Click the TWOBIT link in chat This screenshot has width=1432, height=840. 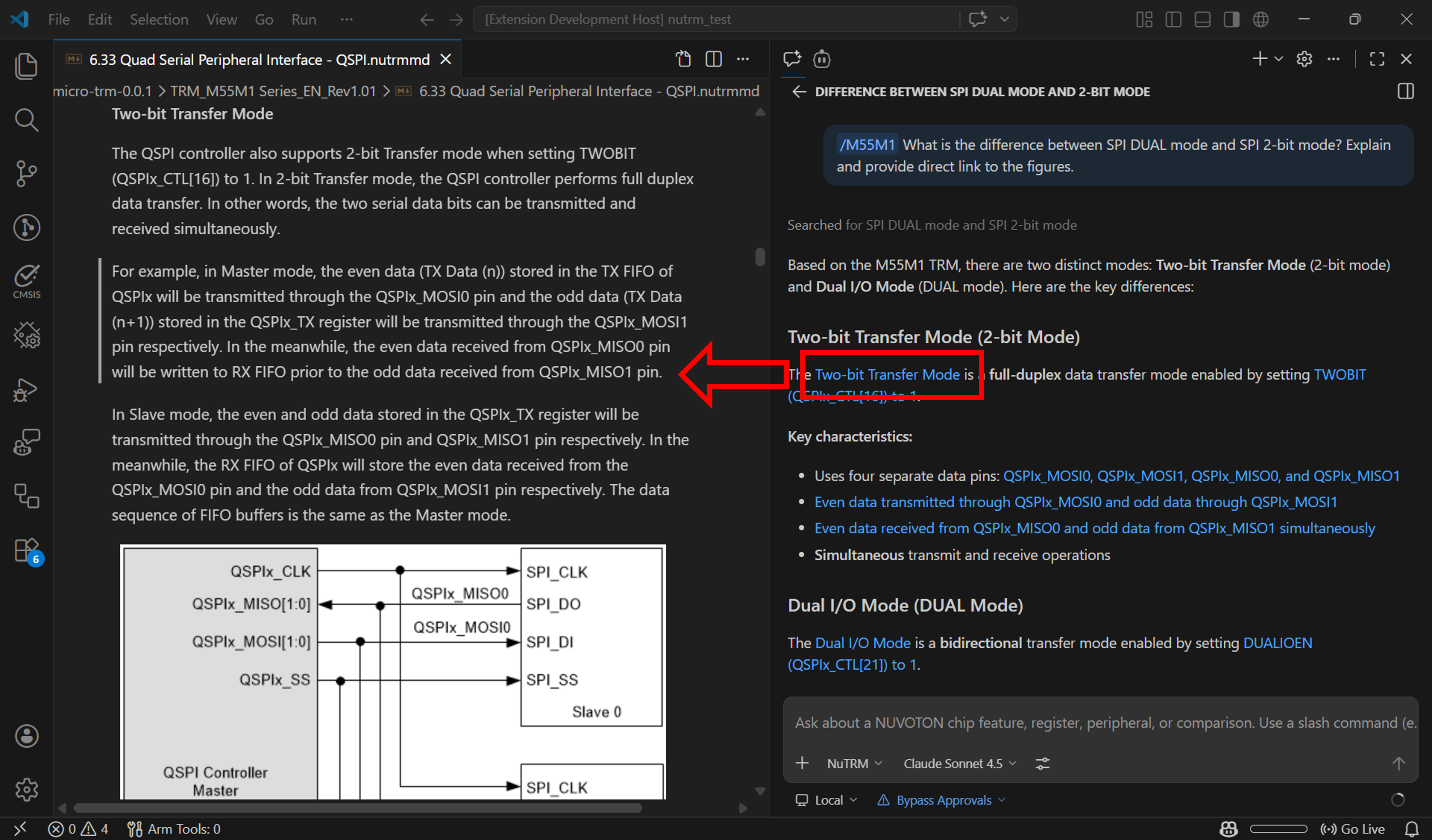point(1339,375)
